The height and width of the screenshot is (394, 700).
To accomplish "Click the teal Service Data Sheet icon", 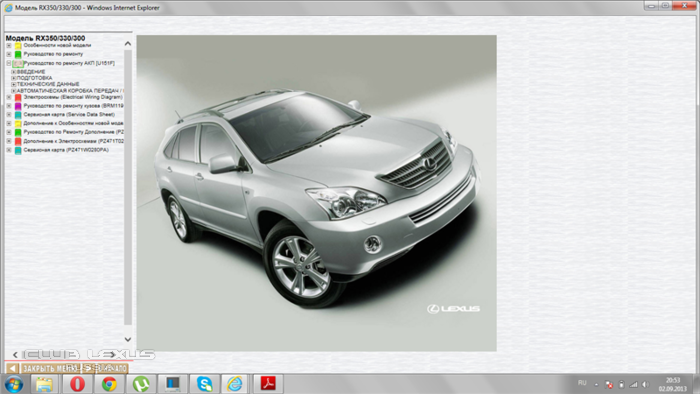I will point(18,115).
